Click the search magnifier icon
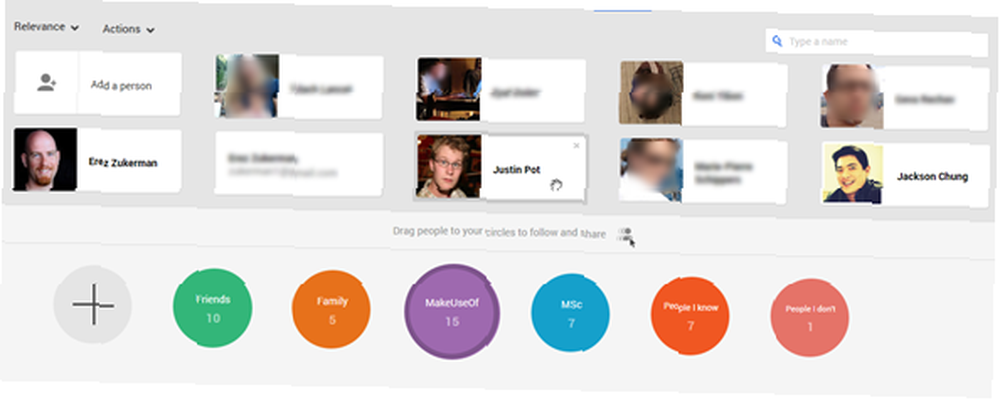 tap(777, 41)
